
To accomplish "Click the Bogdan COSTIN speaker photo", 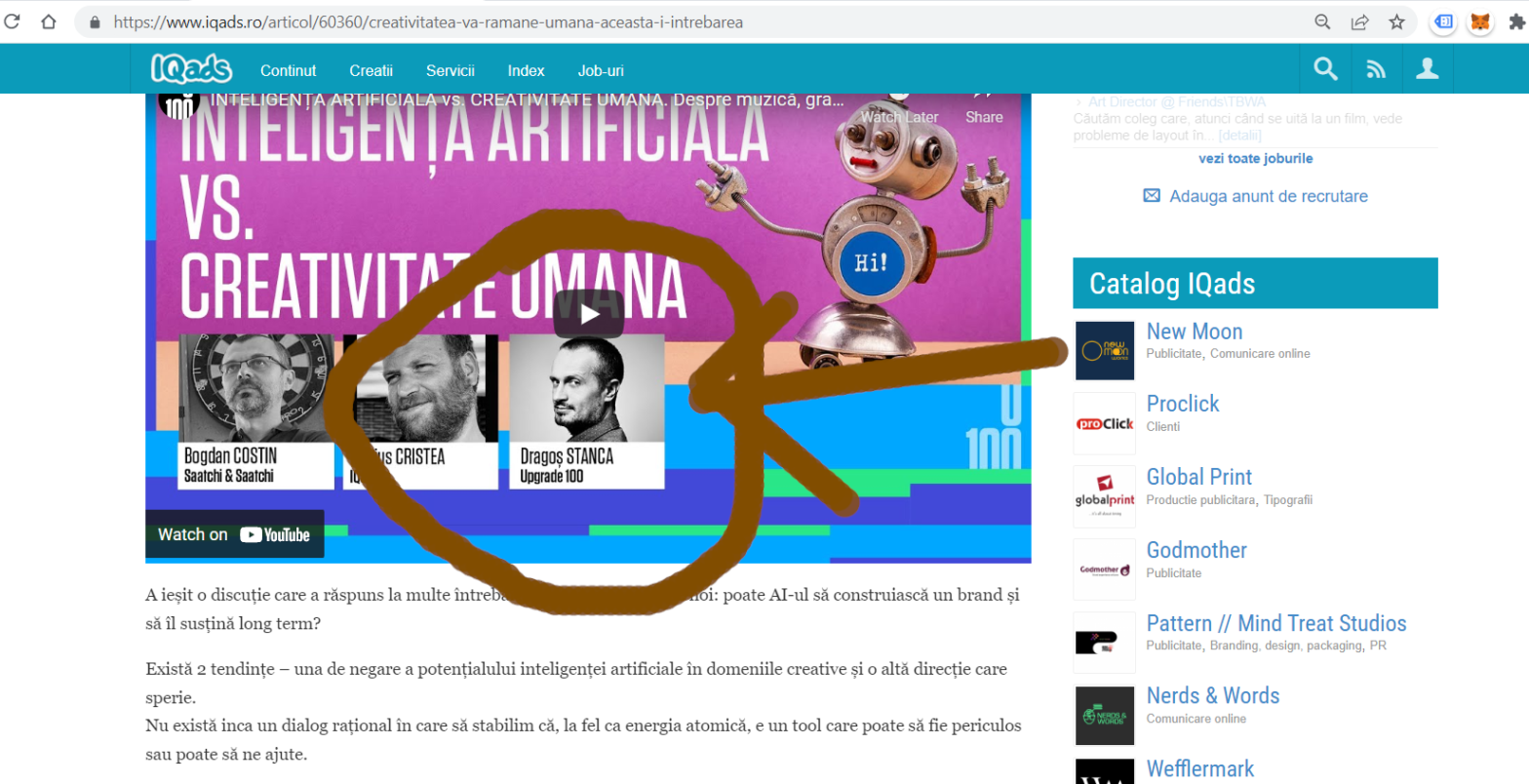I will point(256,389).
